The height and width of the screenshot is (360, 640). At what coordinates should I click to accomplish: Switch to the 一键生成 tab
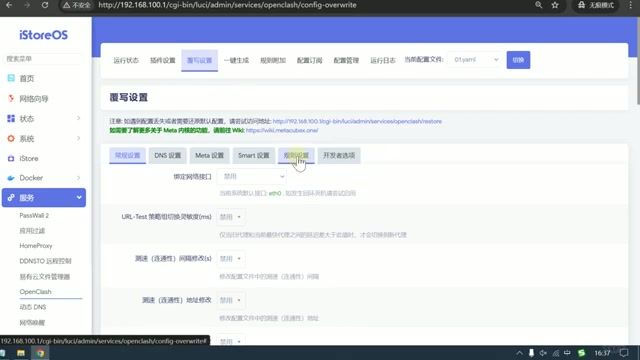236,60
